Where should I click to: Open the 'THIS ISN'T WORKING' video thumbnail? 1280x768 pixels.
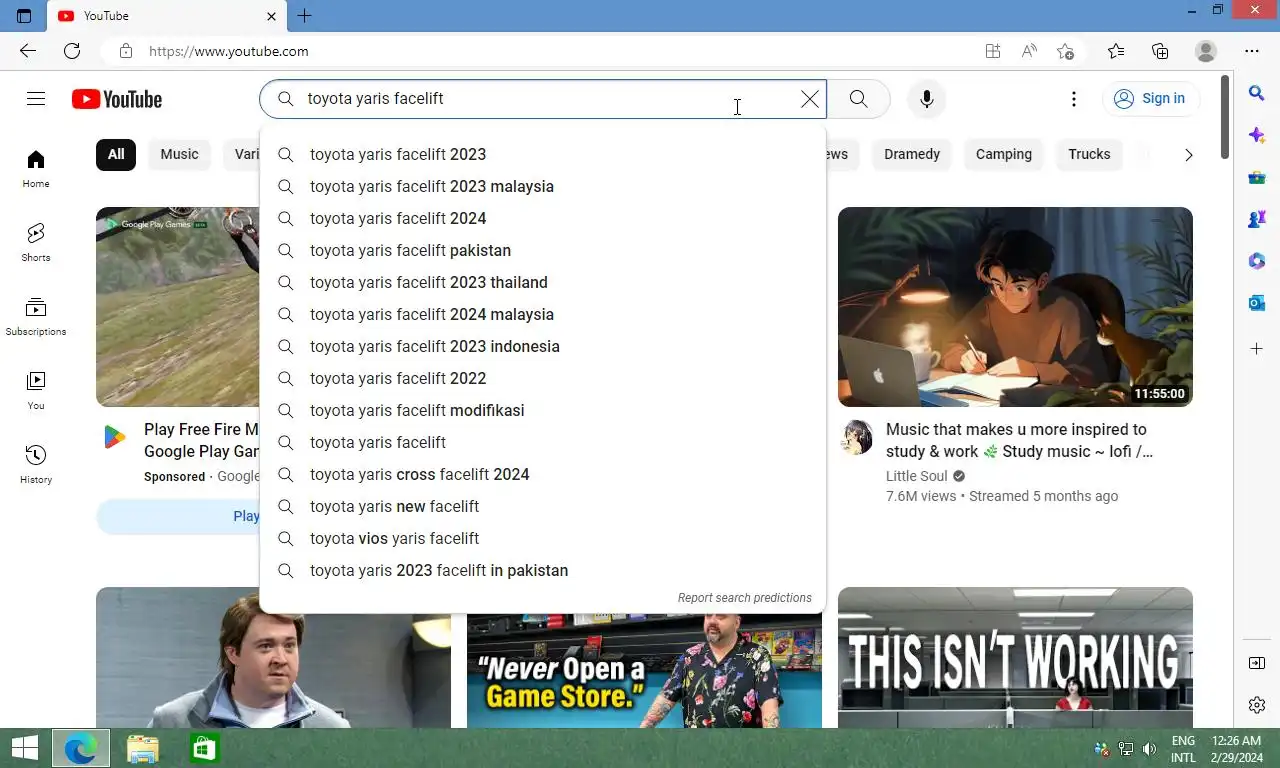click(1015, 657)
